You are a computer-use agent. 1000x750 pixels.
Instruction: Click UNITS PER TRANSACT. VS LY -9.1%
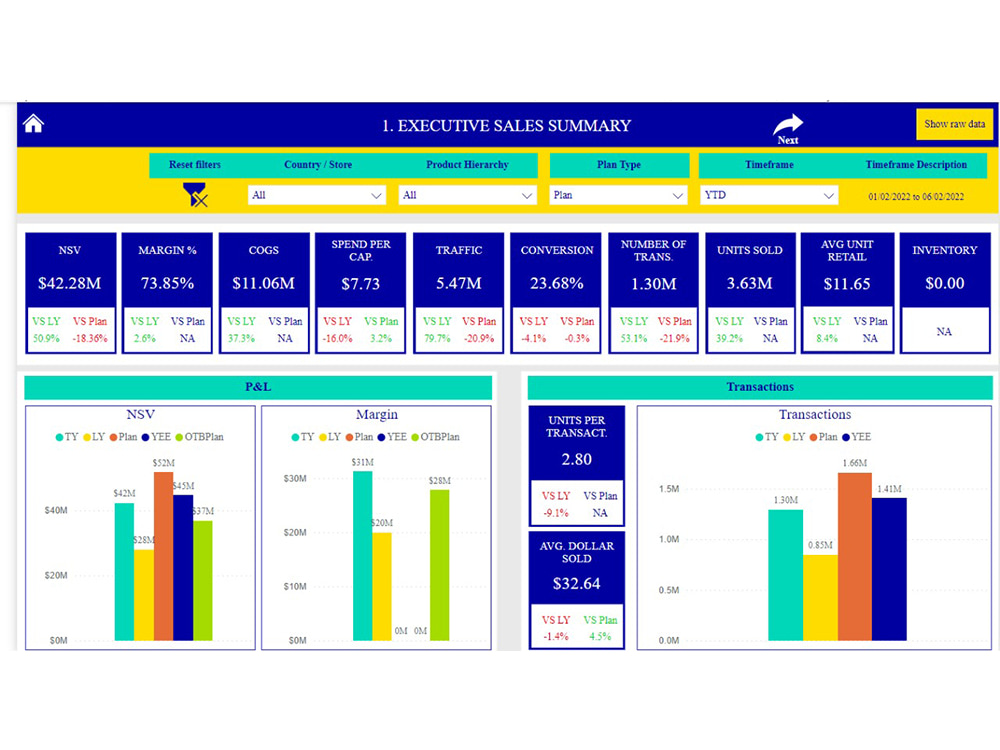tap(556, 513)
